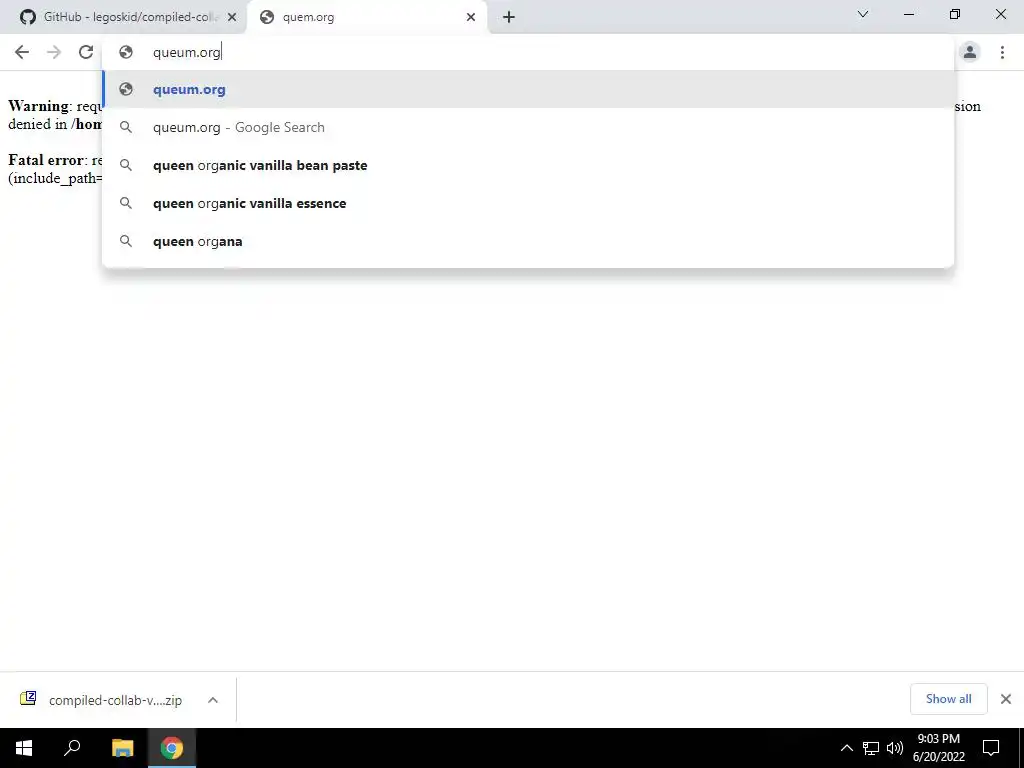Pick queen organic vanilla essence suggestion
The width and height of the screenshot is (1024, 768).
528,203
